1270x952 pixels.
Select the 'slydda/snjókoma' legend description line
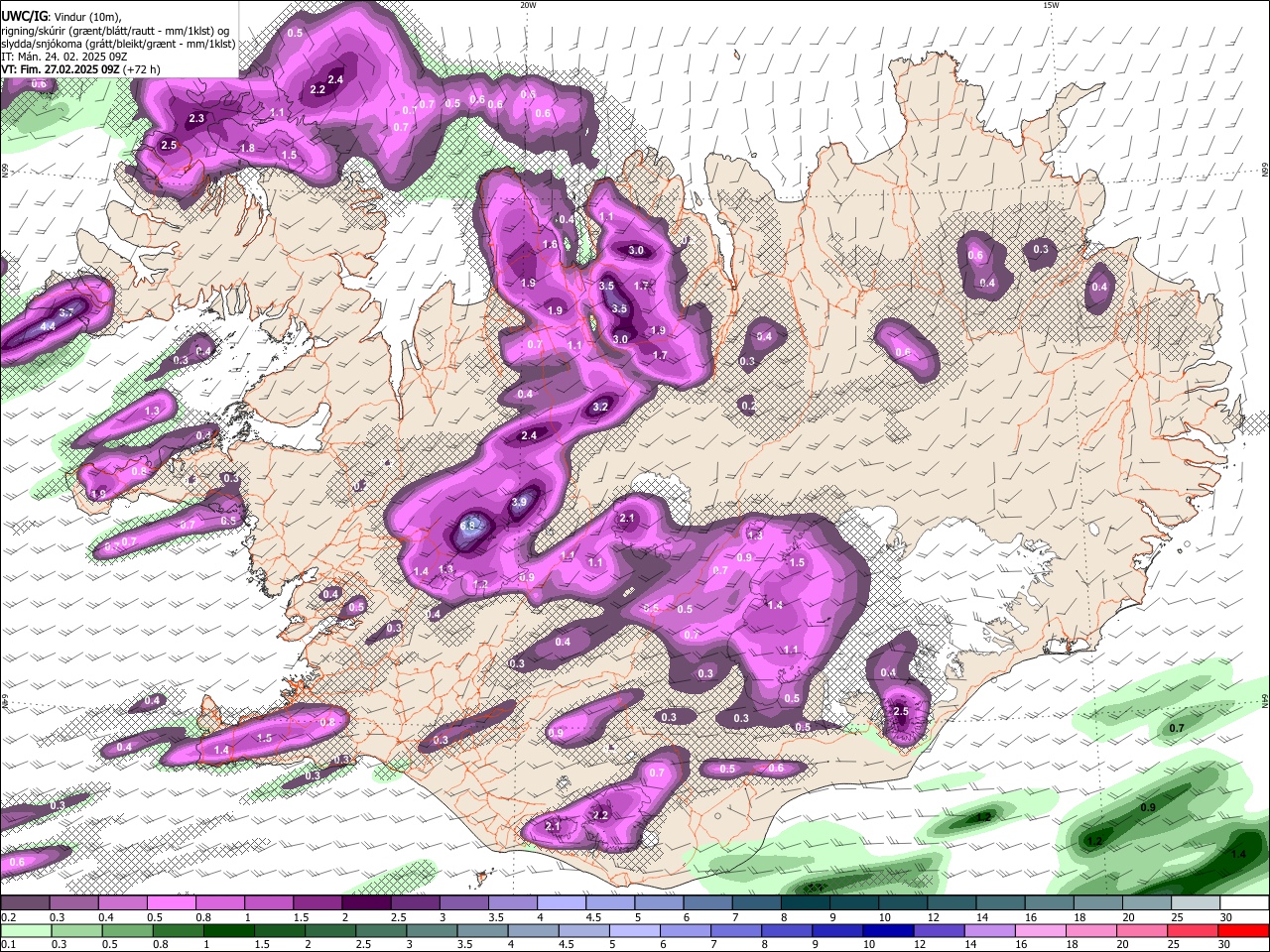coord(118,44)
